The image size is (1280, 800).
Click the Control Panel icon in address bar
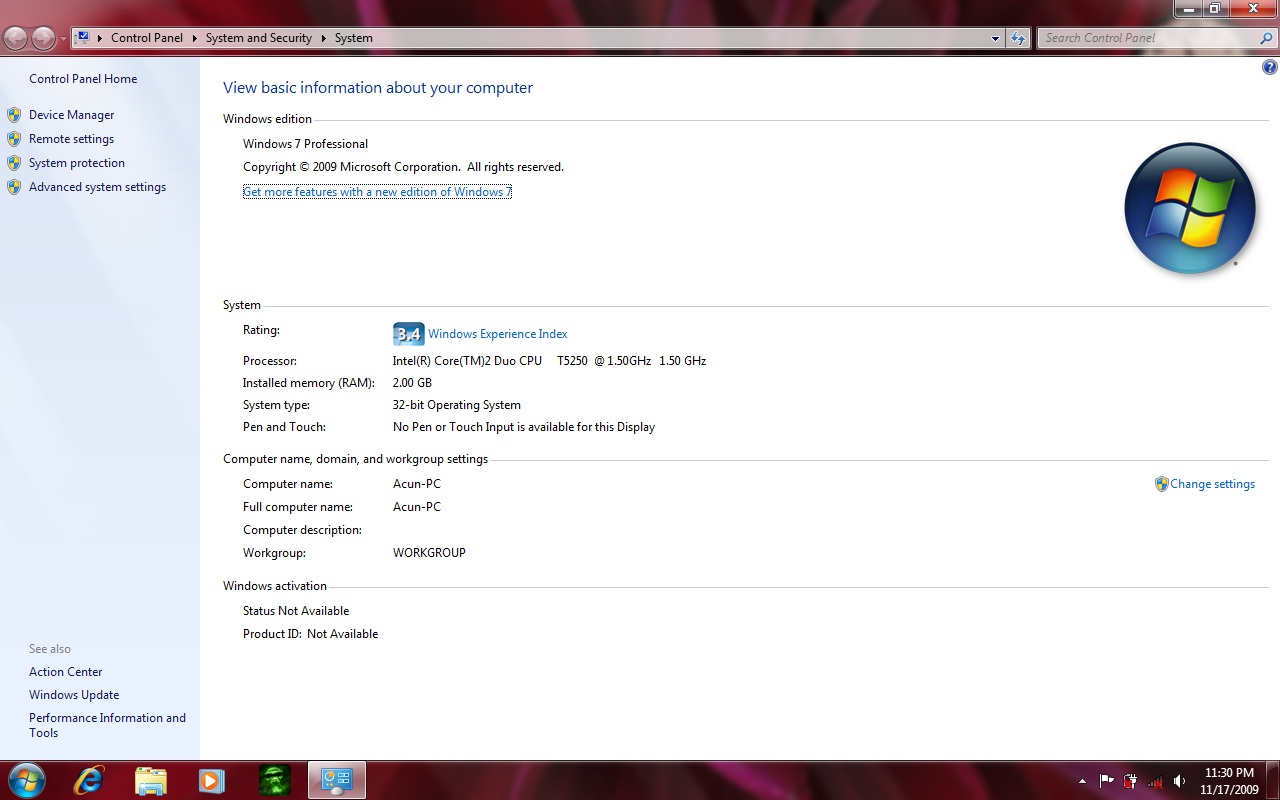click(x=83, y=38)
